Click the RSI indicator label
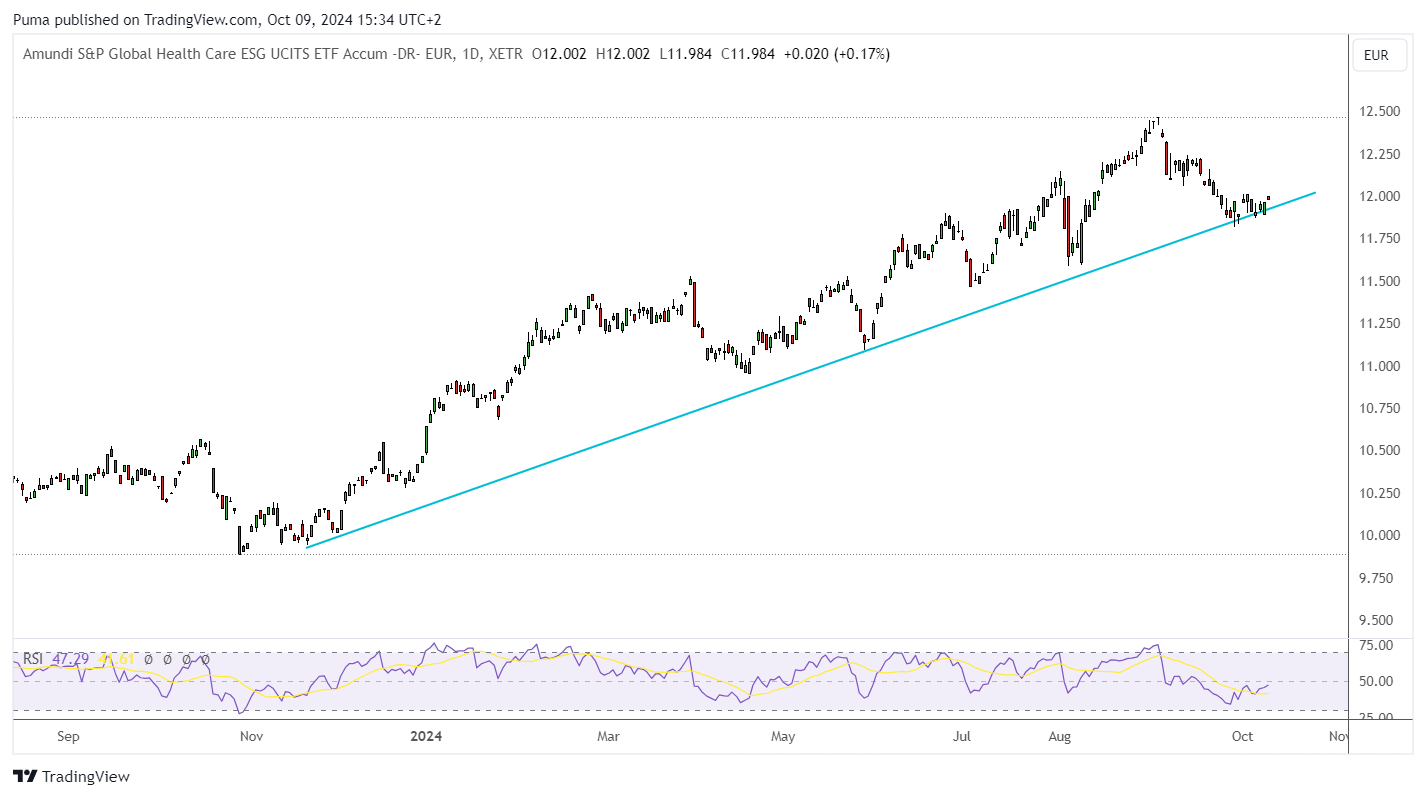Image resolution: width=1426 pixels, height=798 pixels. [x=33, y=659]
